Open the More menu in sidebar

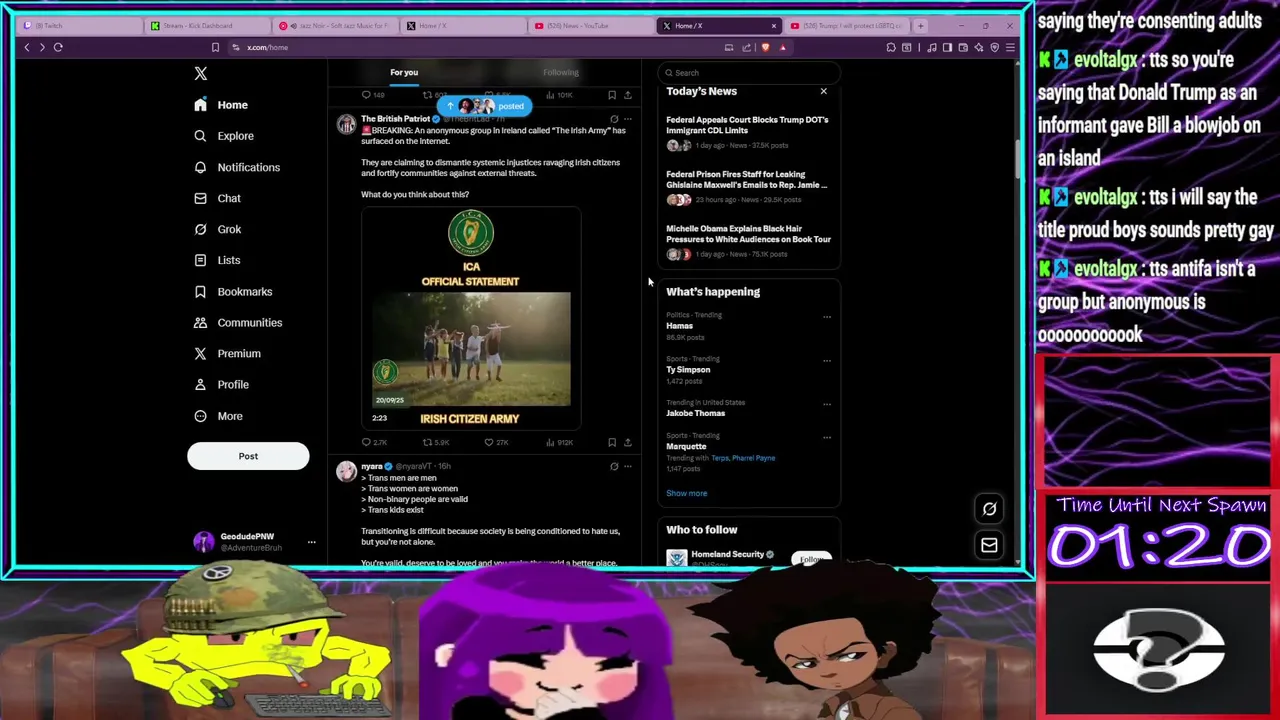pyautogui.click(x=218, y=416)
